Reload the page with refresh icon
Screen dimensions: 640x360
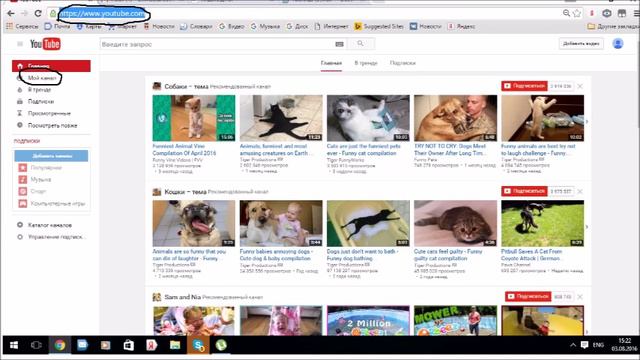pos(38,13)
